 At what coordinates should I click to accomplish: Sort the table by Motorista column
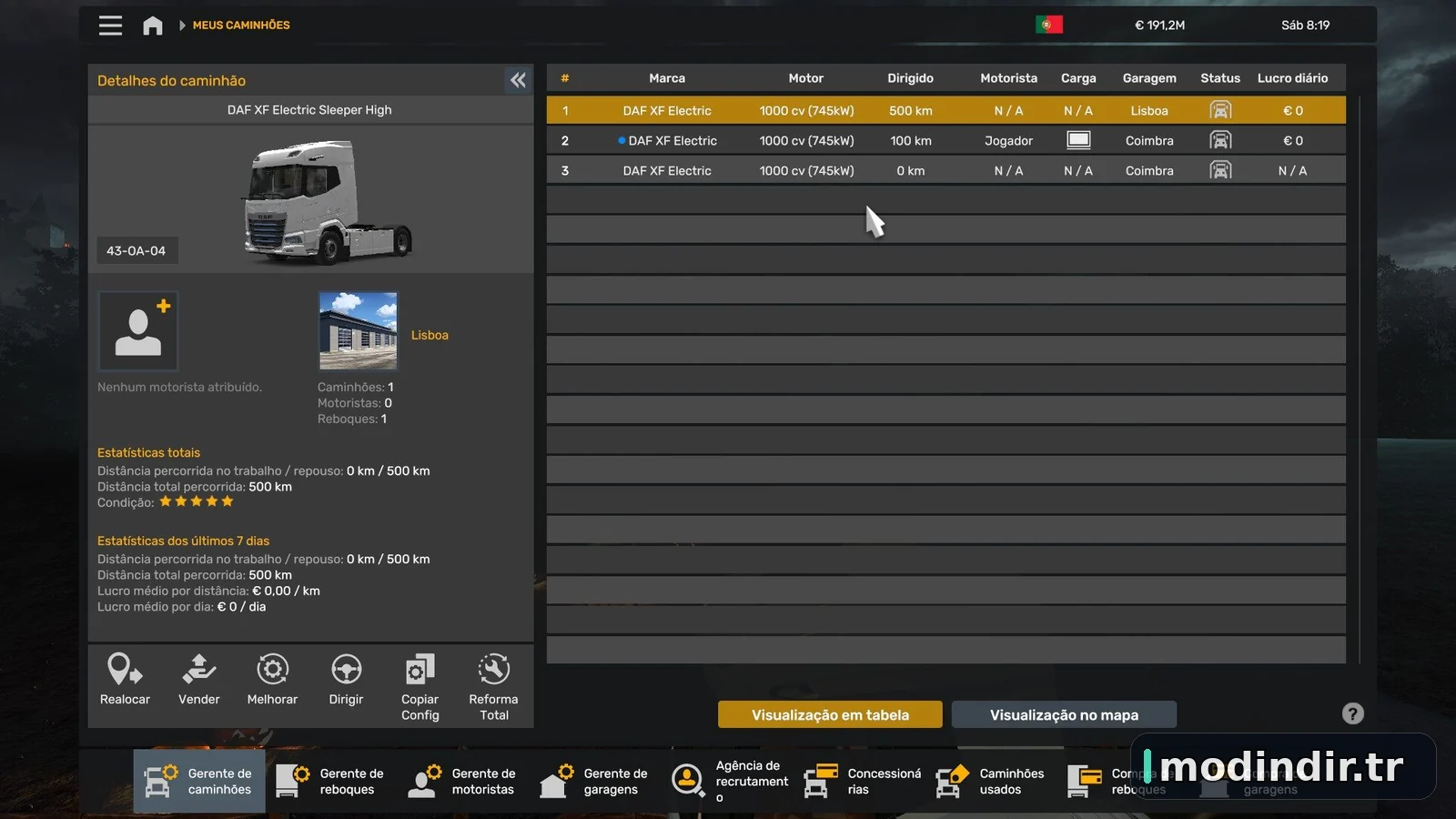[x=1008, y=78]
